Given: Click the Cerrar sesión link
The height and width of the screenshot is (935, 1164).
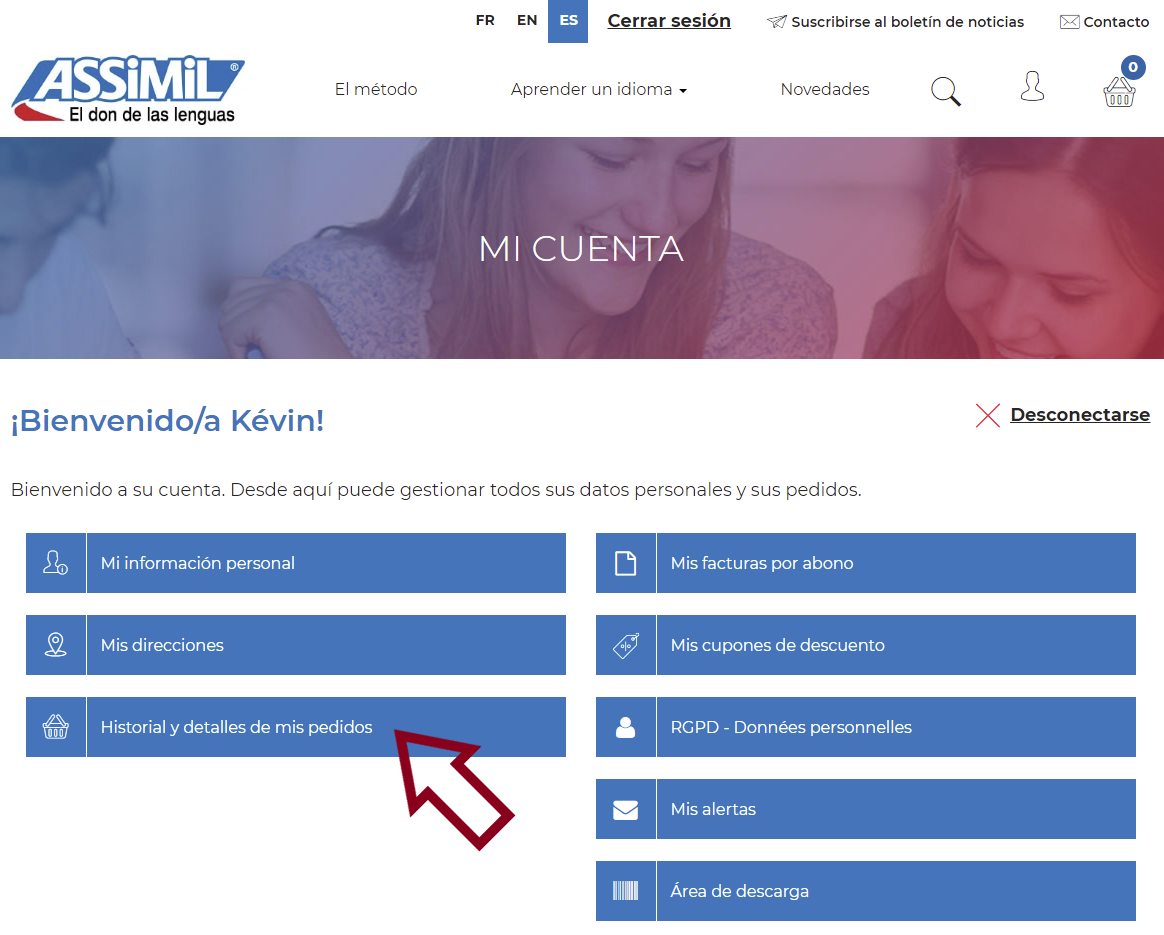Looking at the screenshot, I should 669,21.
